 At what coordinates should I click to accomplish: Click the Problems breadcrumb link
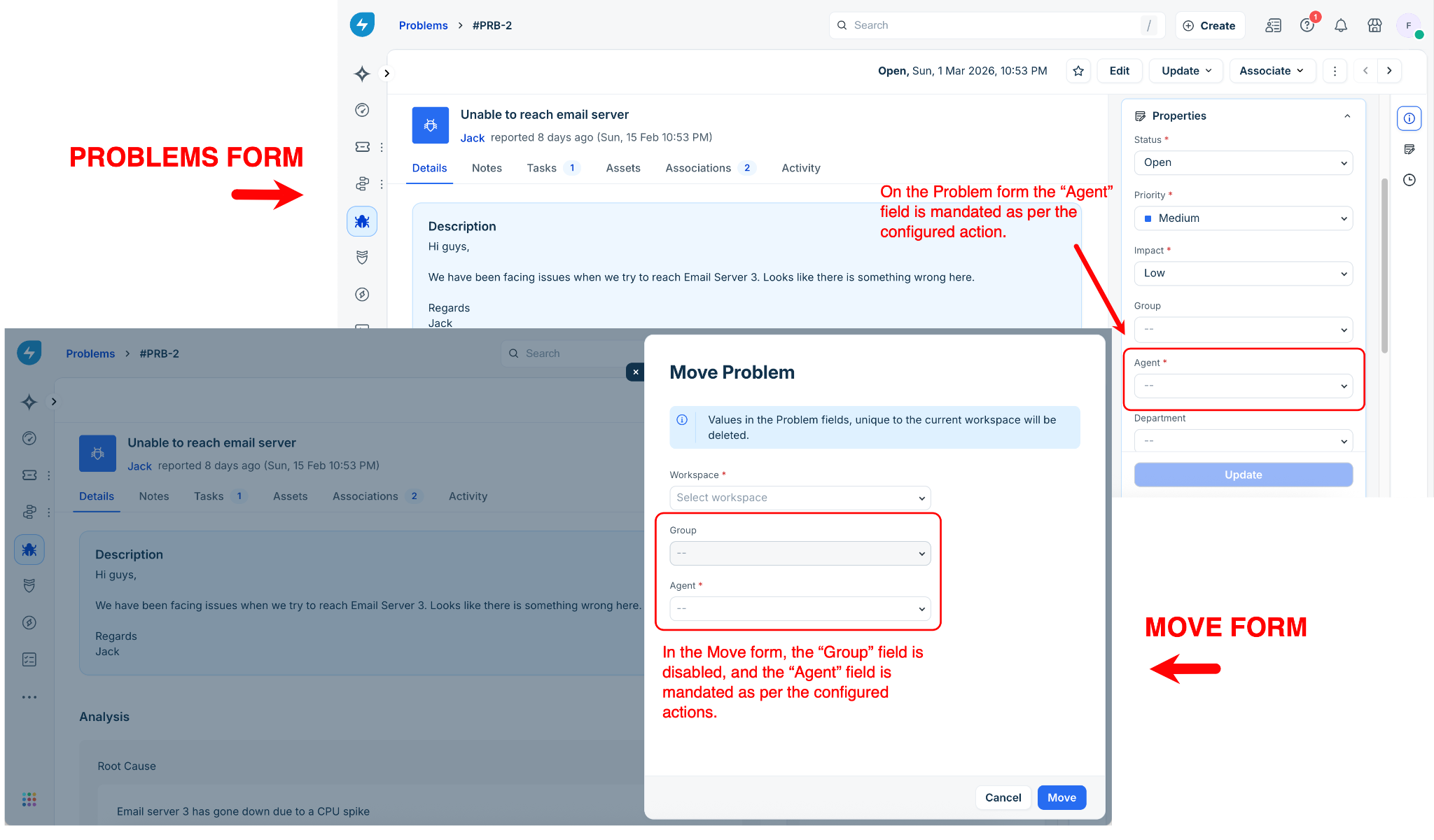[x=423, y=25]
